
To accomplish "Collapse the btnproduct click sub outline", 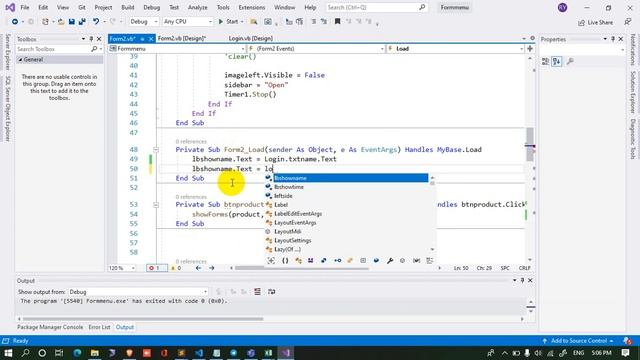I will coord(156,204).
